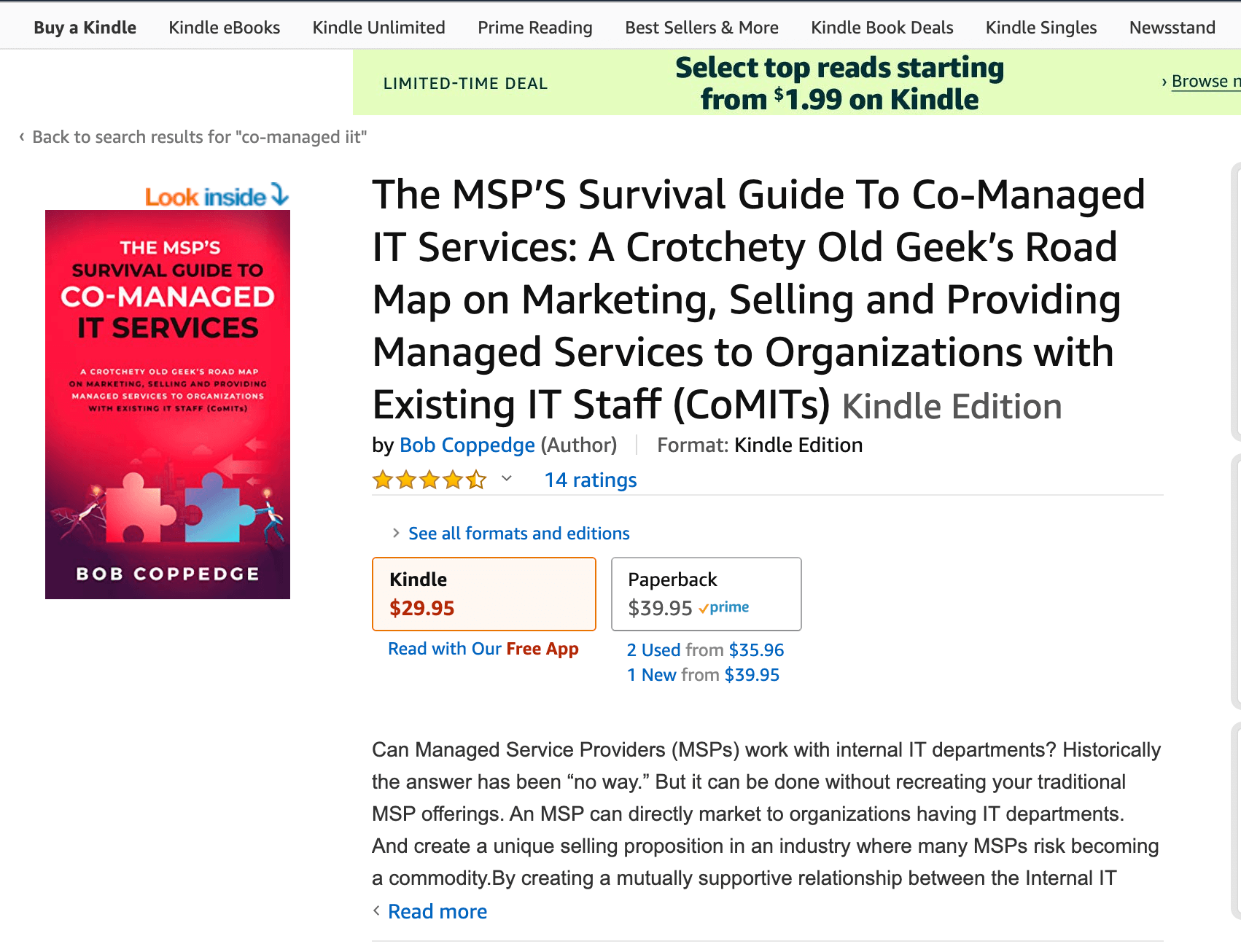The image size is (1241, 952).
Task: Open Best Sellers & More
Action: coord(701,28)
